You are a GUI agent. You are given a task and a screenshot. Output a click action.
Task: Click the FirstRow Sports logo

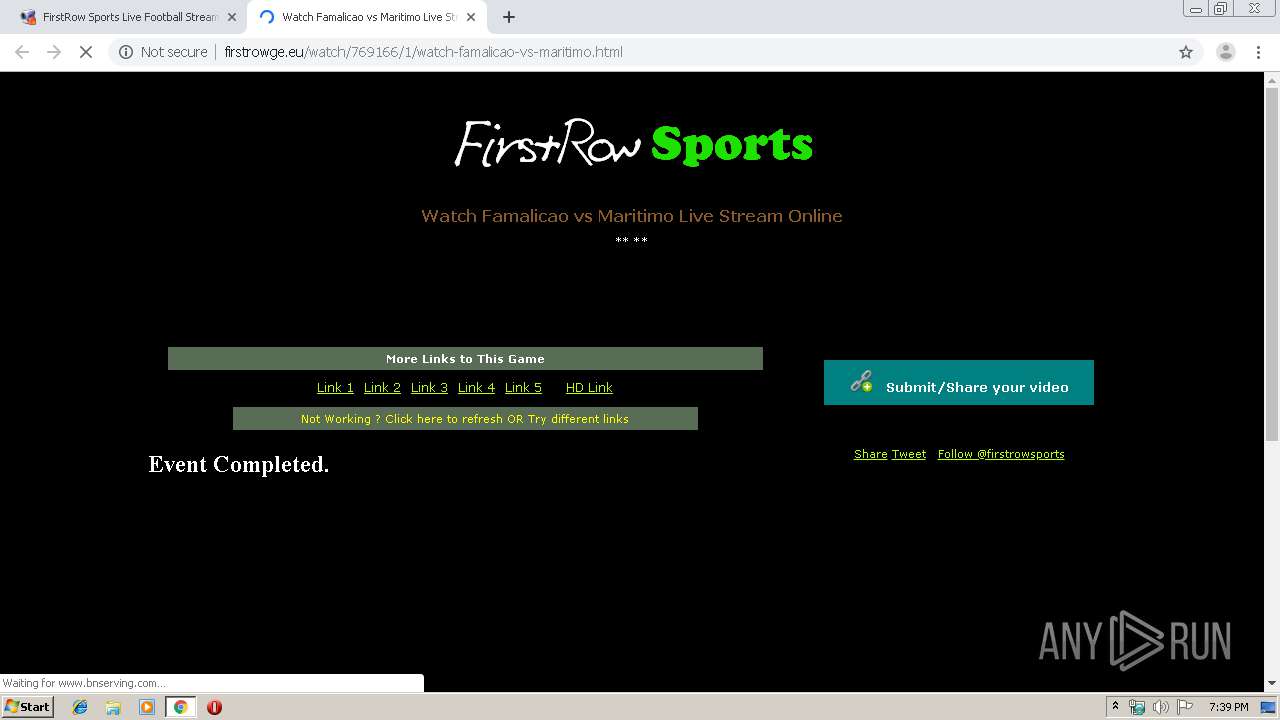(633, 143)
